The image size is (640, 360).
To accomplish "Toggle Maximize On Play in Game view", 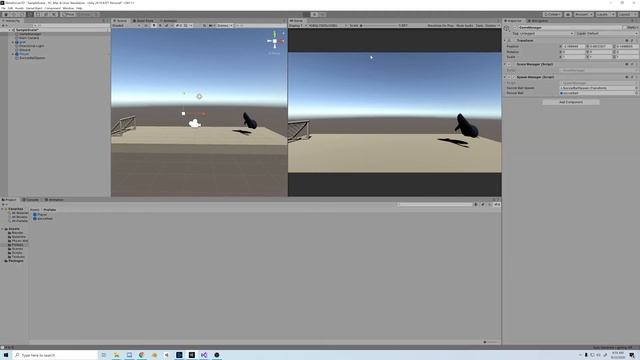I will [x=441, y=25].
